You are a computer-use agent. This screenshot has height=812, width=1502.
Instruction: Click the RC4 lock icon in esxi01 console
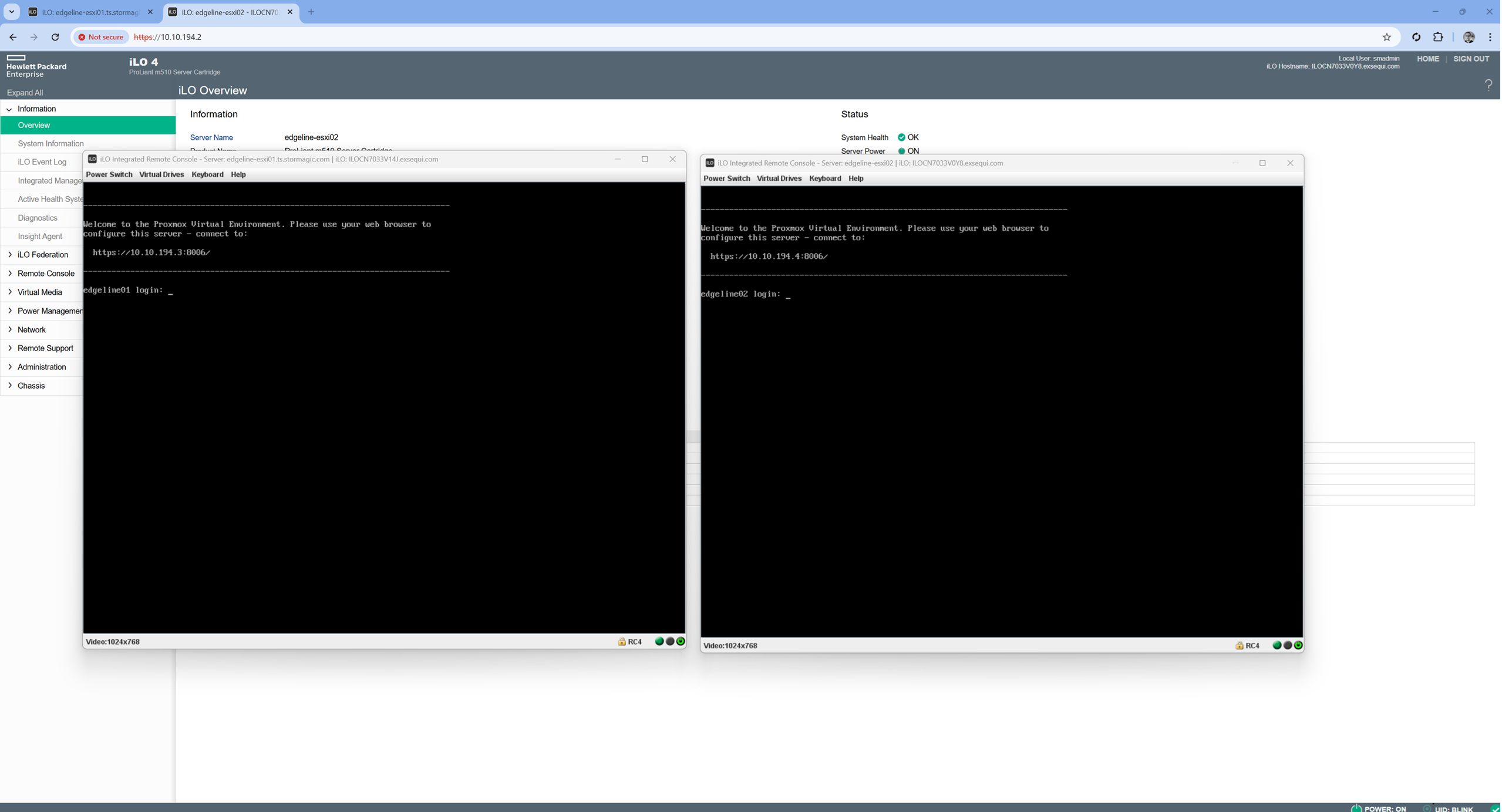(x=622, y=642)
